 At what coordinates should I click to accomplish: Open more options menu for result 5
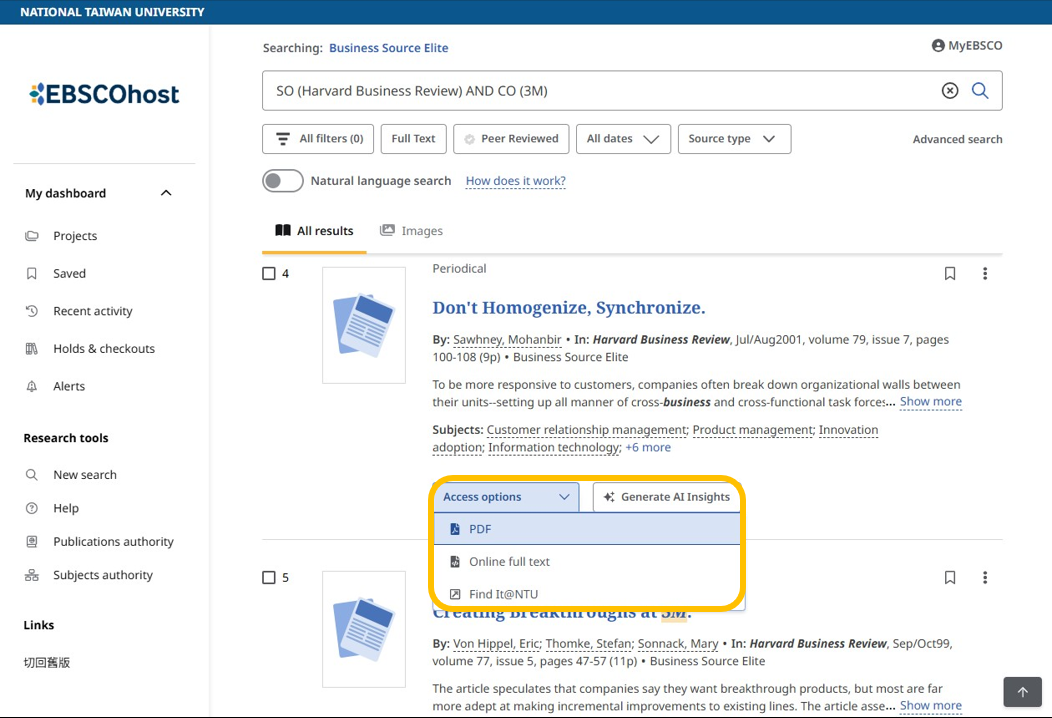click(985, 578)
